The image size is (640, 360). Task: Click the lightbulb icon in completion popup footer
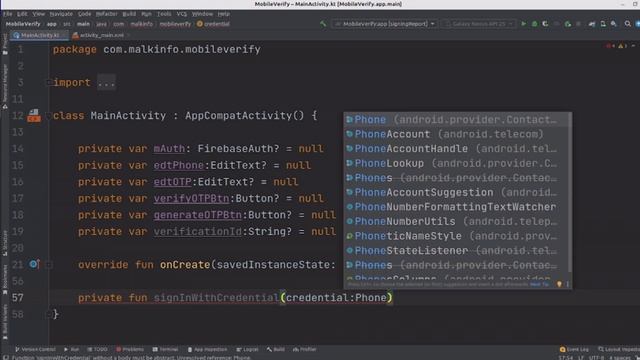pos(559,284)
